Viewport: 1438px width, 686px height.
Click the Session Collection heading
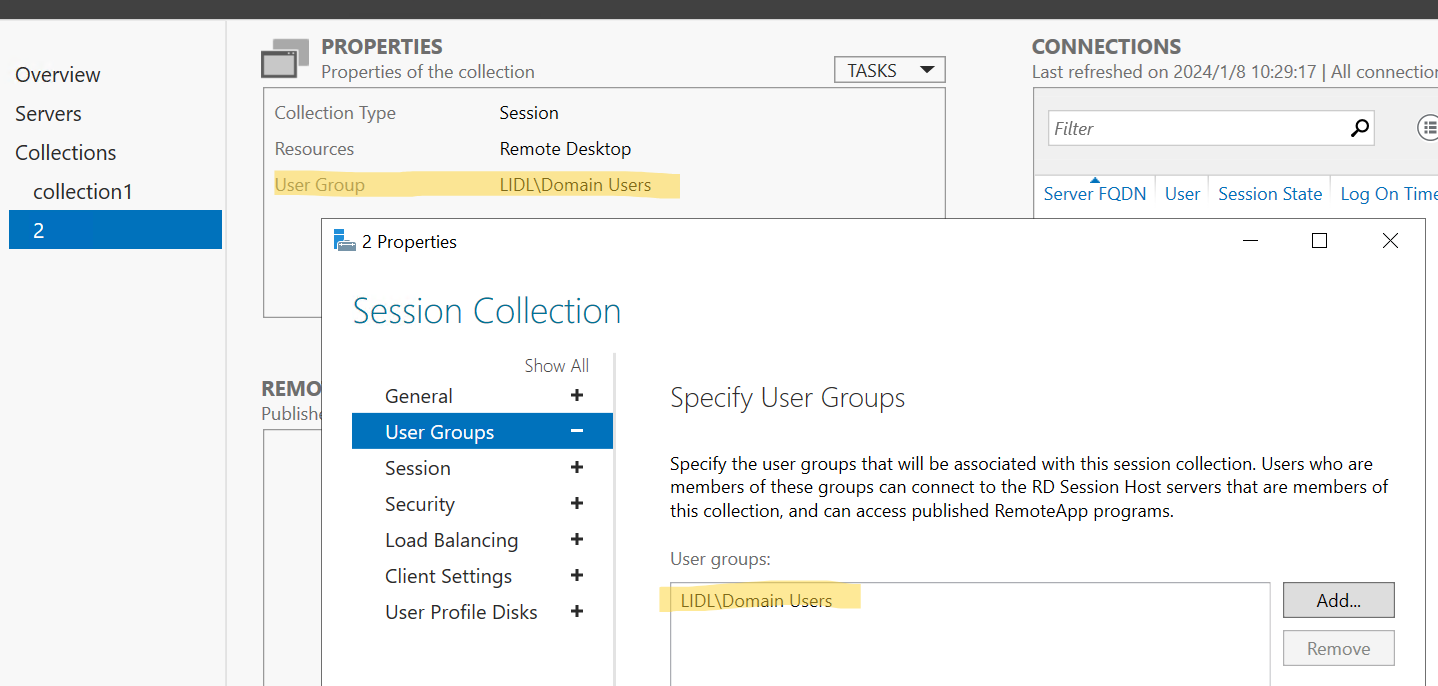click(x=487, y=311)
